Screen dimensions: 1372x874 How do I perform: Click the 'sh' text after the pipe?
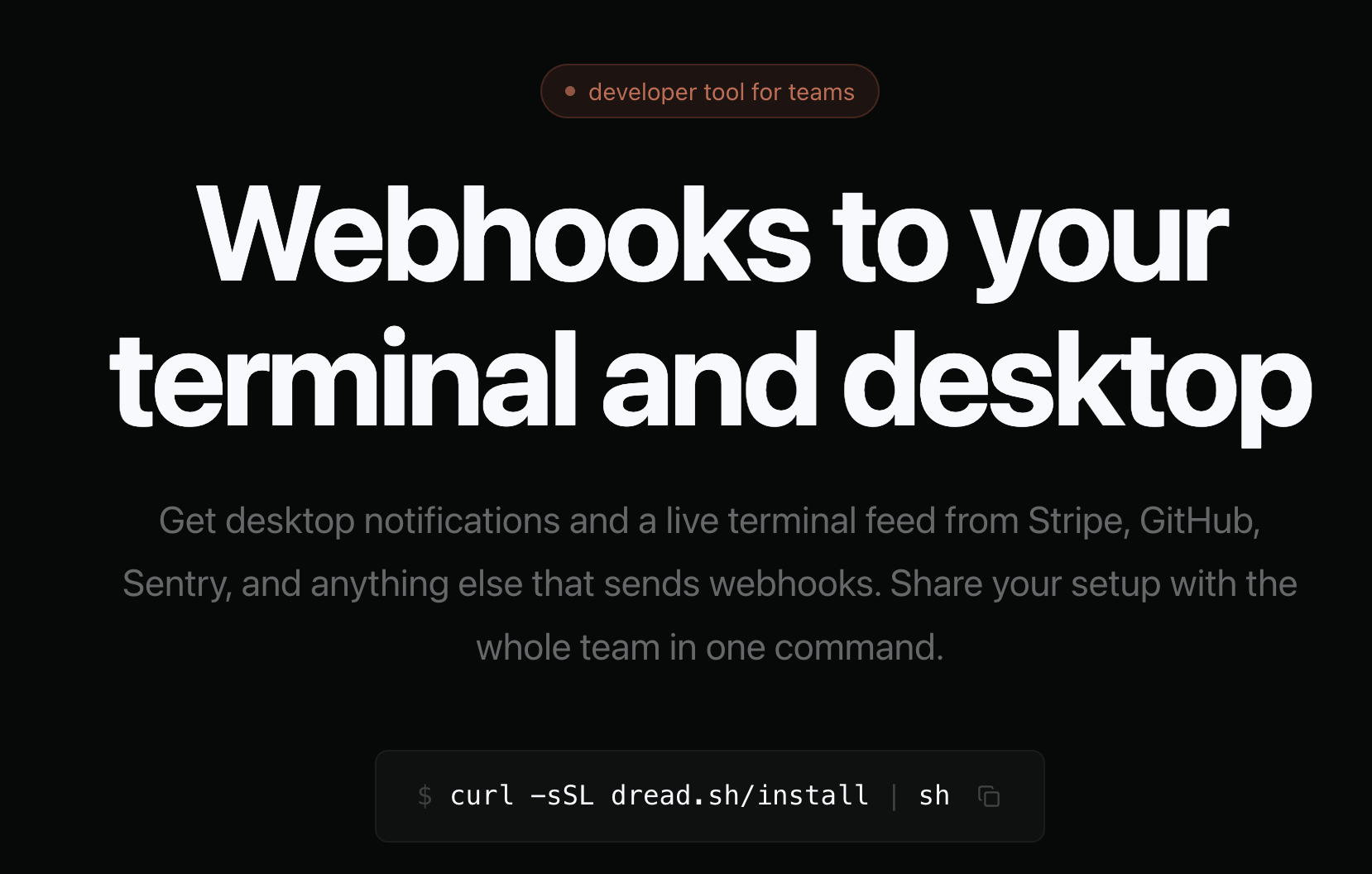(934, 795)
